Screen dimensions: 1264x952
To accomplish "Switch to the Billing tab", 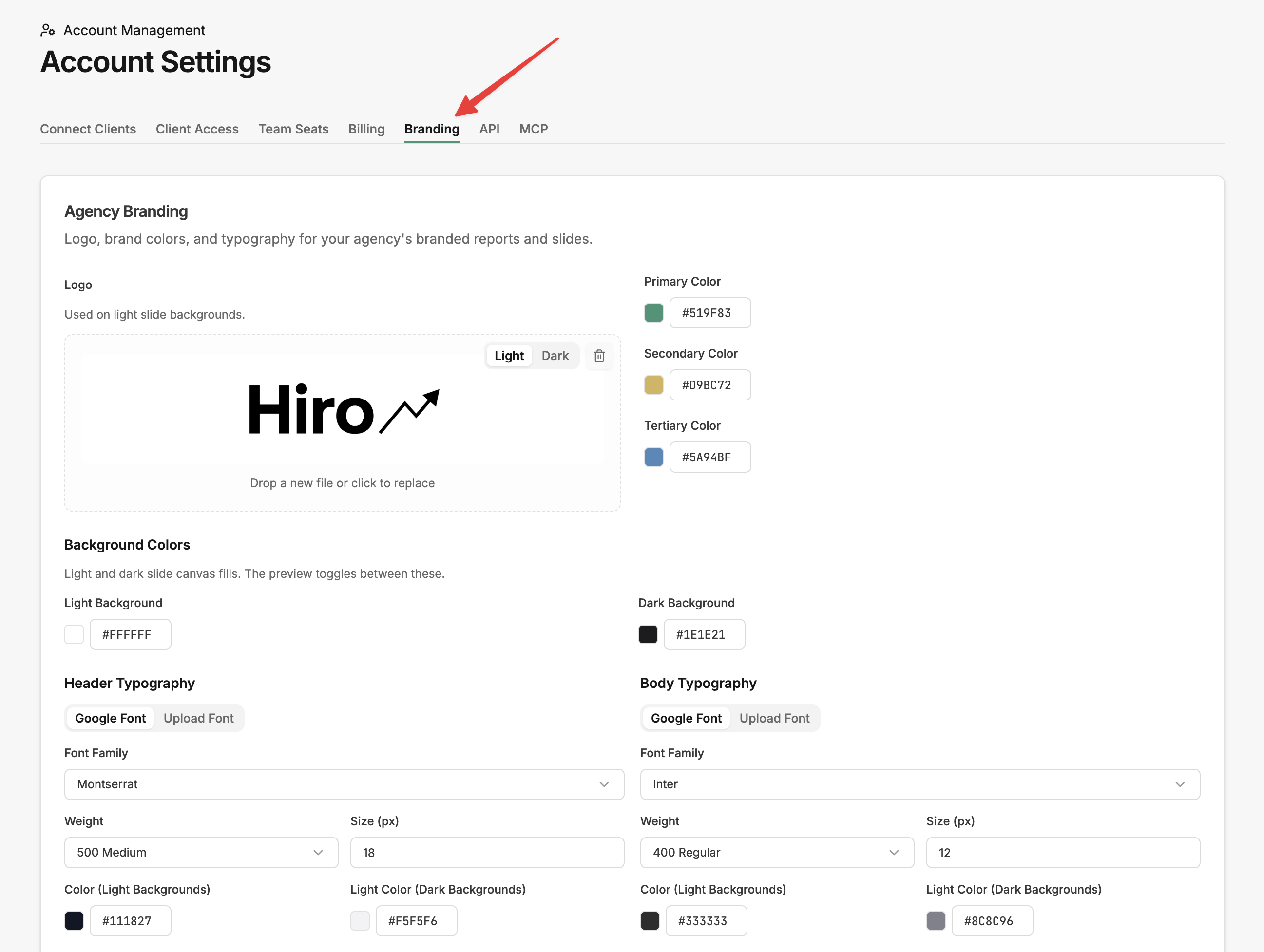I will [x=366, y=129].
